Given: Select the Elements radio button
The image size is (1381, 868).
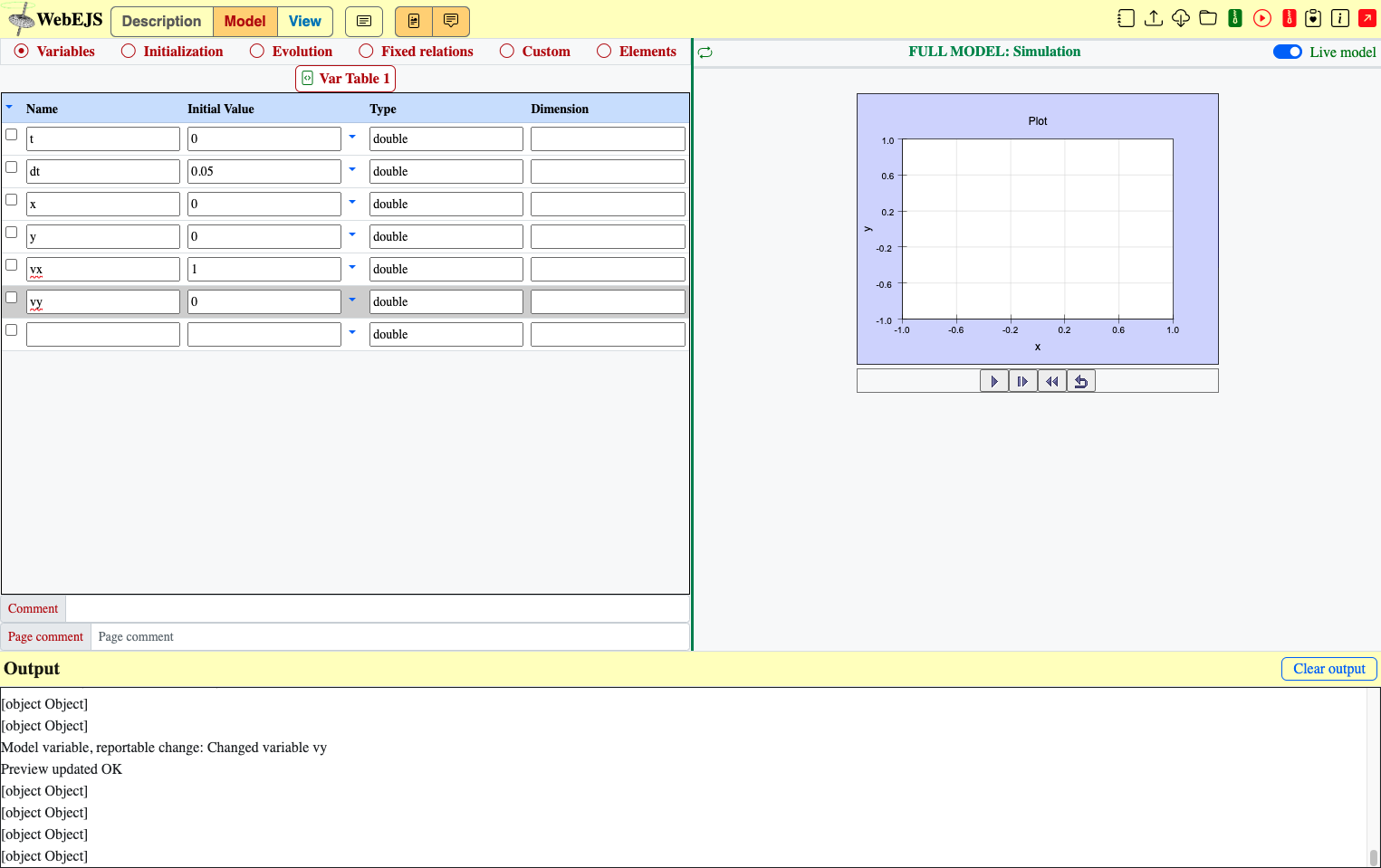Looking at the screenshot, I should pyautogui.click(x=604, y=52).
